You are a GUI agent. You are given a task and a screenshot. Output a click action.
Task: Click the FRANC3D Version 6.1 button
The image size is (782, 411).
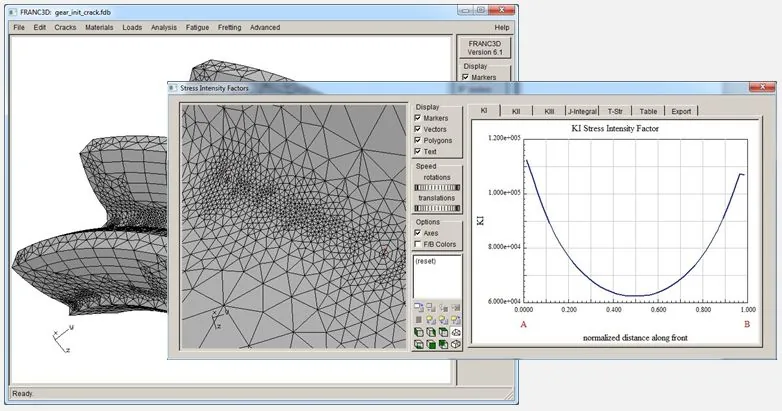coord(485,48)
